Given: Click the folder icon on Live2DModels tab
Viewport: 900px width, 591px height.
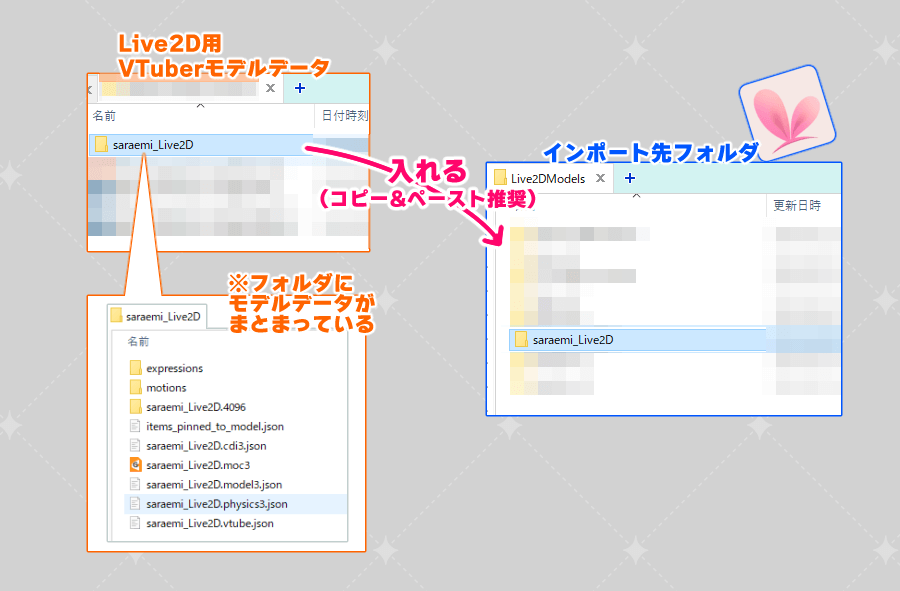Looking at the screenshot, I should 501,178.
